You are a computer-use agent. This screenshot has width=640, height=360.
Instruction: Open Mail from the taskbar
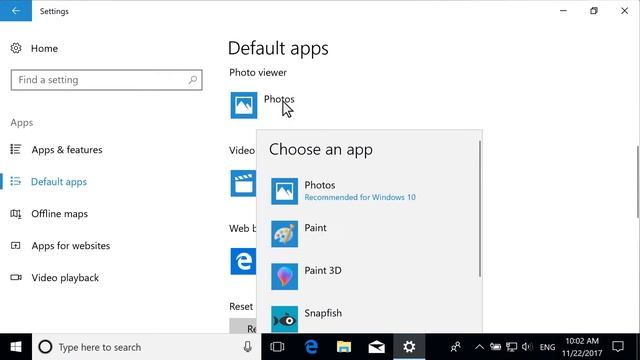point(376,347)
